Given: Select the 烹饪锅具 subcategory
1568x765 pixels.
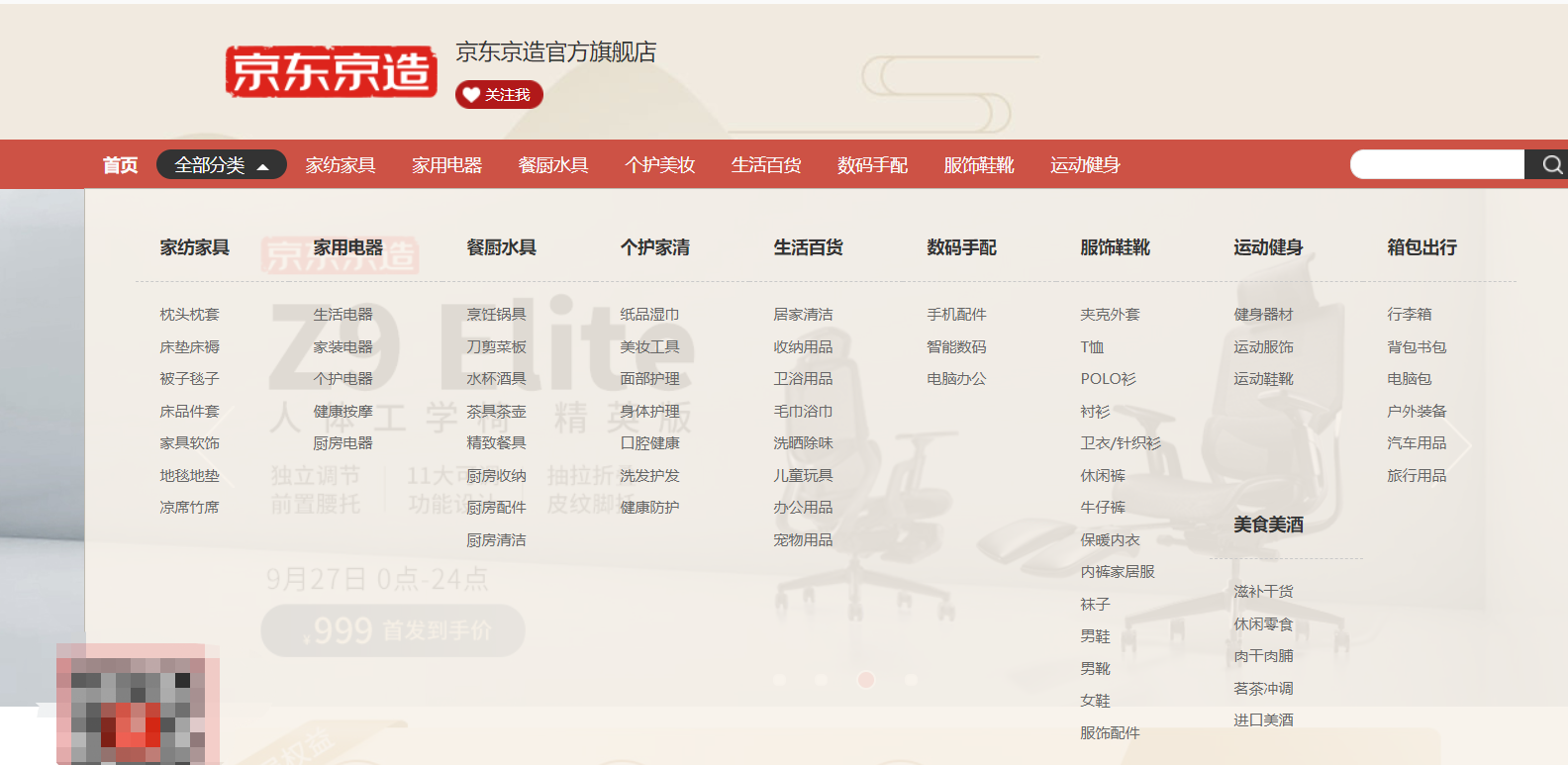Looking at the screenshot, I should point(497,315).
